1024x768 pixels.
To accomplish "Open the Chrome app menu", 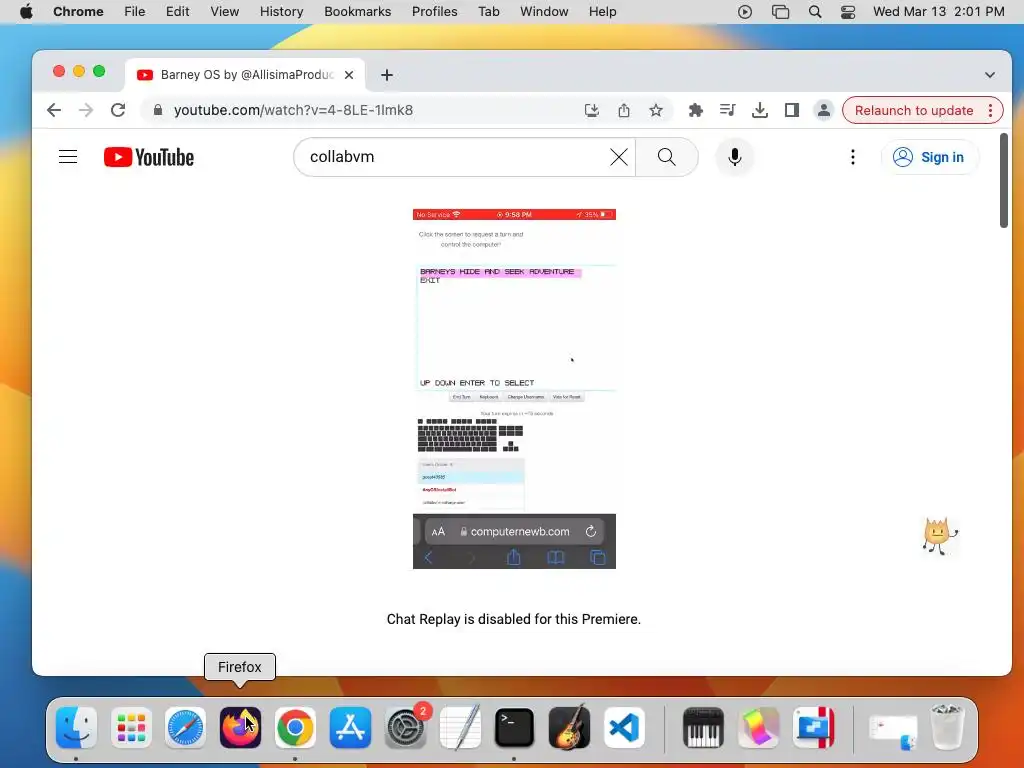I will pos(78,12).
